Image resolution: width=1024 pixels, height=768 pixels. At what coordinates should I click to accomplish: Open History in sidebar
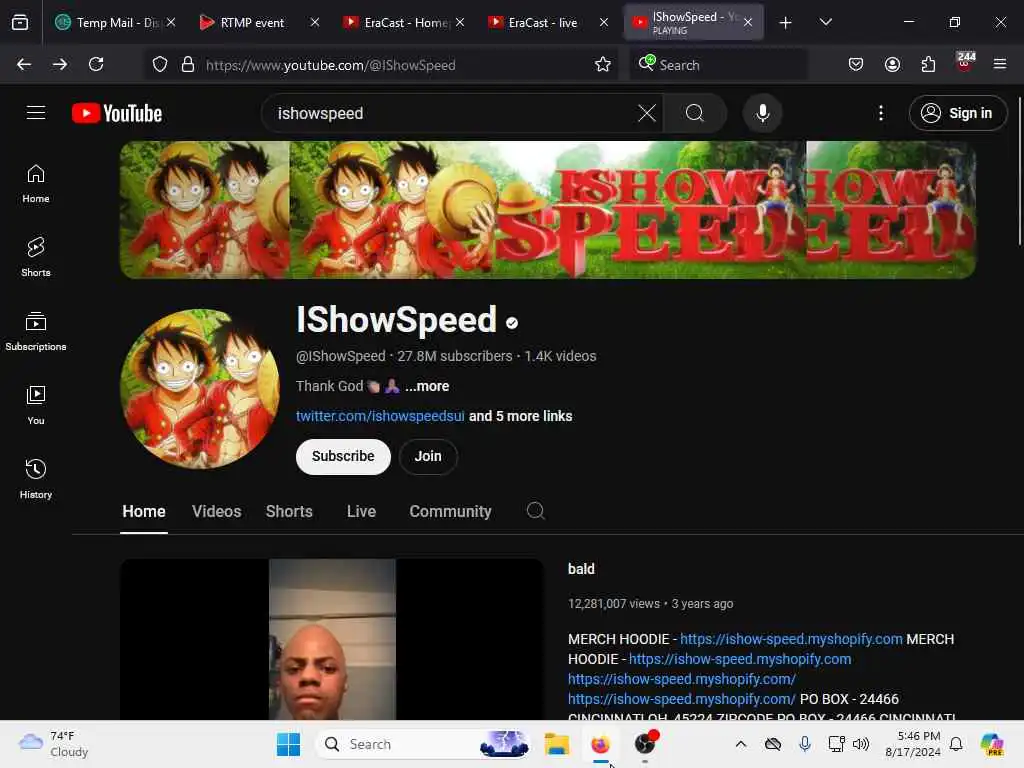(36, 480)
